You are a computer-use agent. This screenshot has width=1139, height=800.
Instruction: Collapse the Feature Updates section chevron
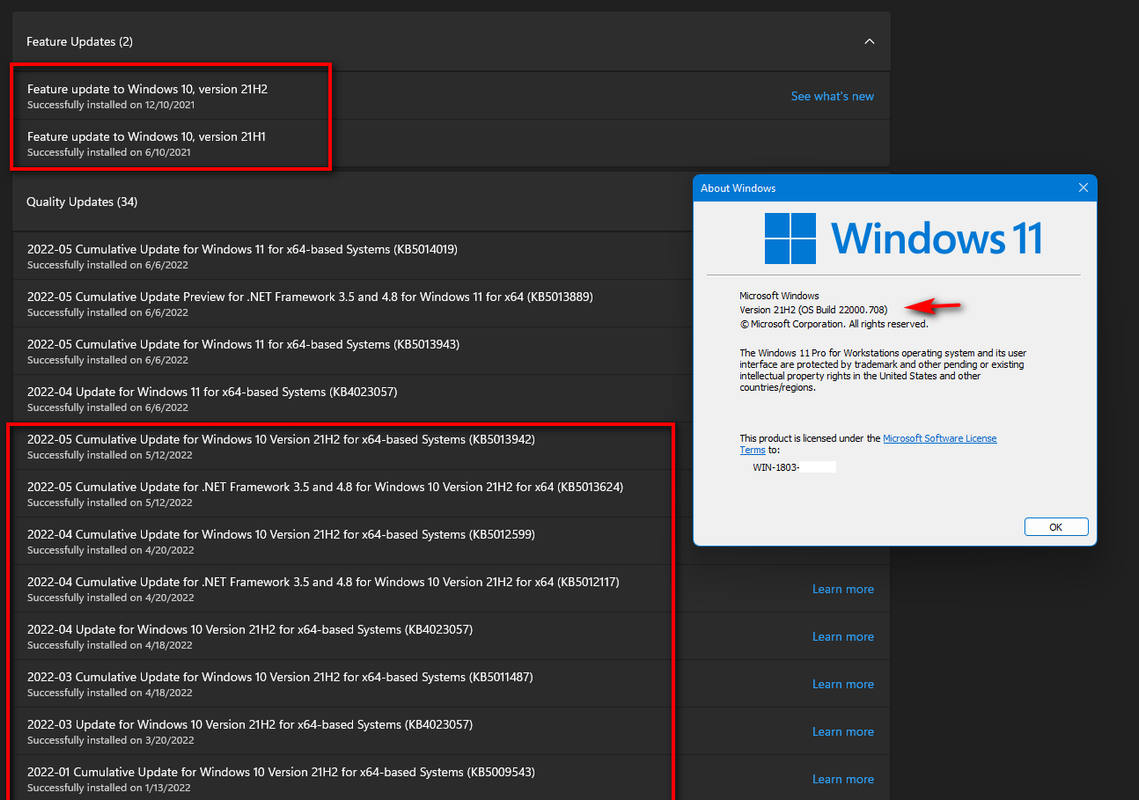(x=869, y=41)
